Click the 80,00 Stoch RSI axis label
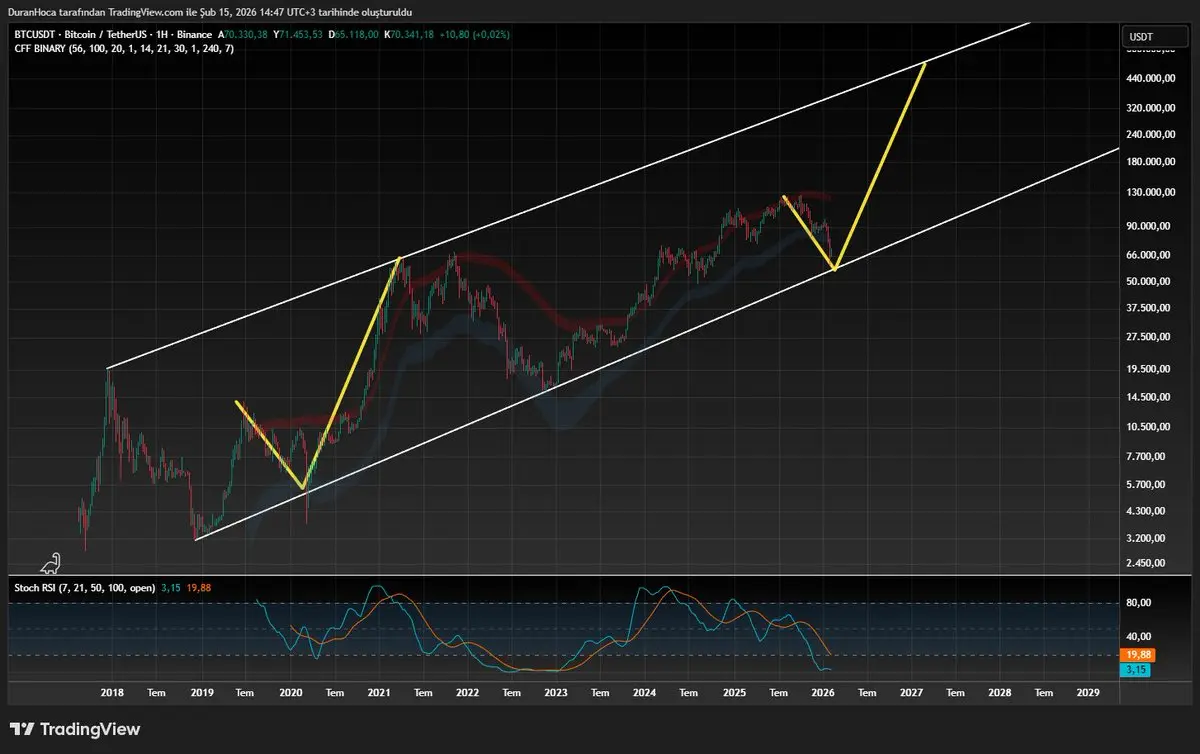This screenshot has height=754, width=1200. click(x=1140, y=603)
